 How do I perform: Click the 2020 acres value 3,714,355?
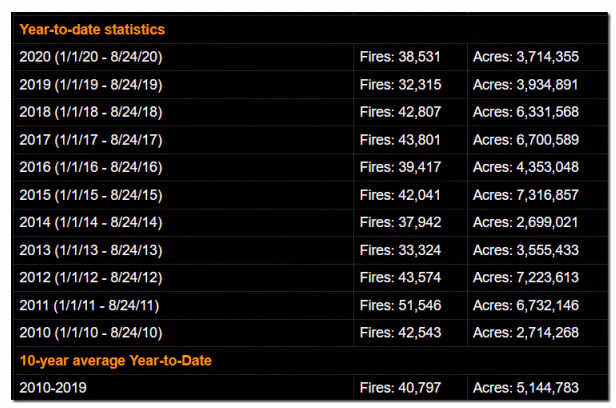535,57
